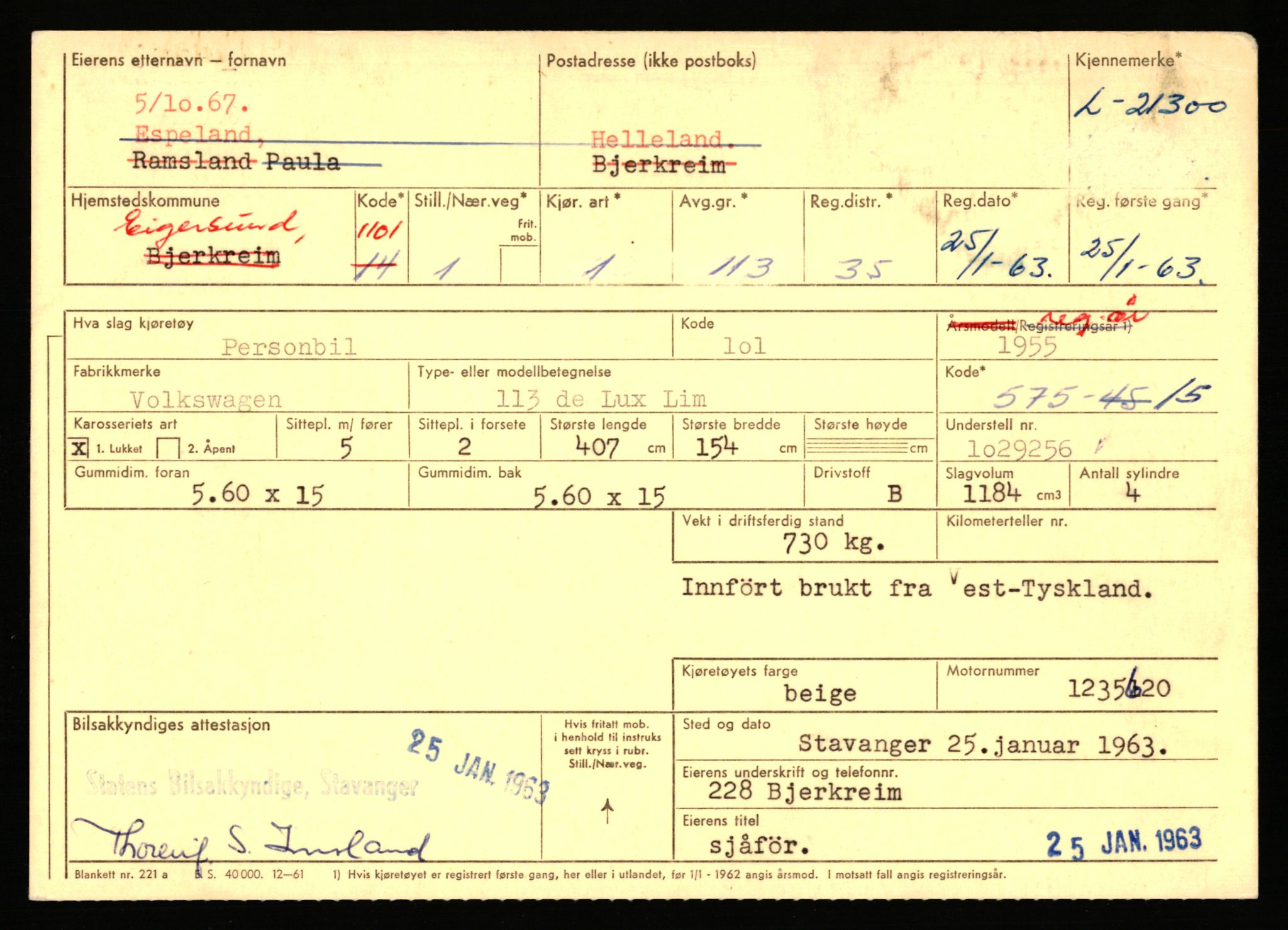Click the rear tyre size under 'Gummidim. bak'
This screenshot has width=1288, height=930.
[599, 497]
